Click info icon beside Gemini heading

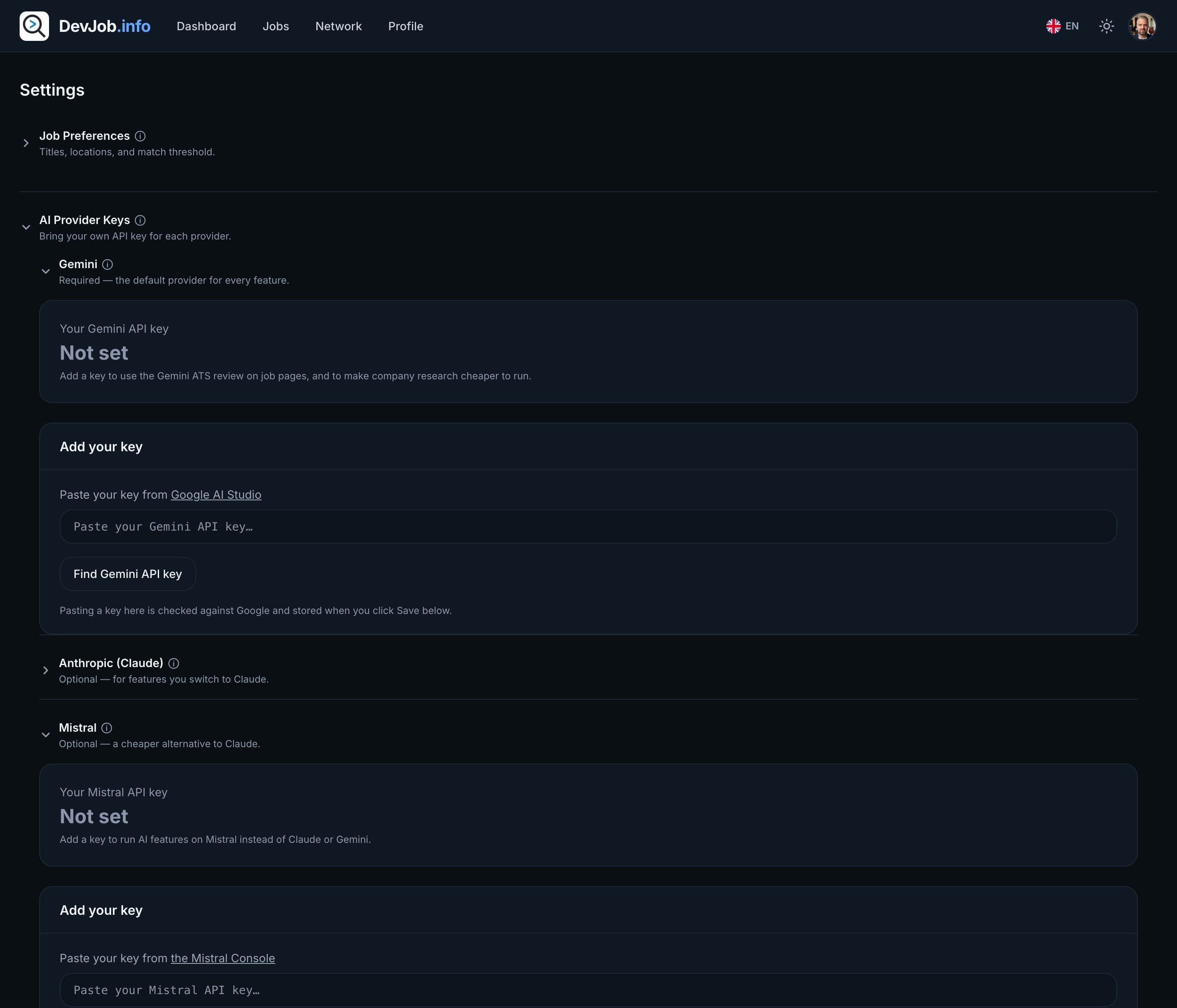(107, 265)
